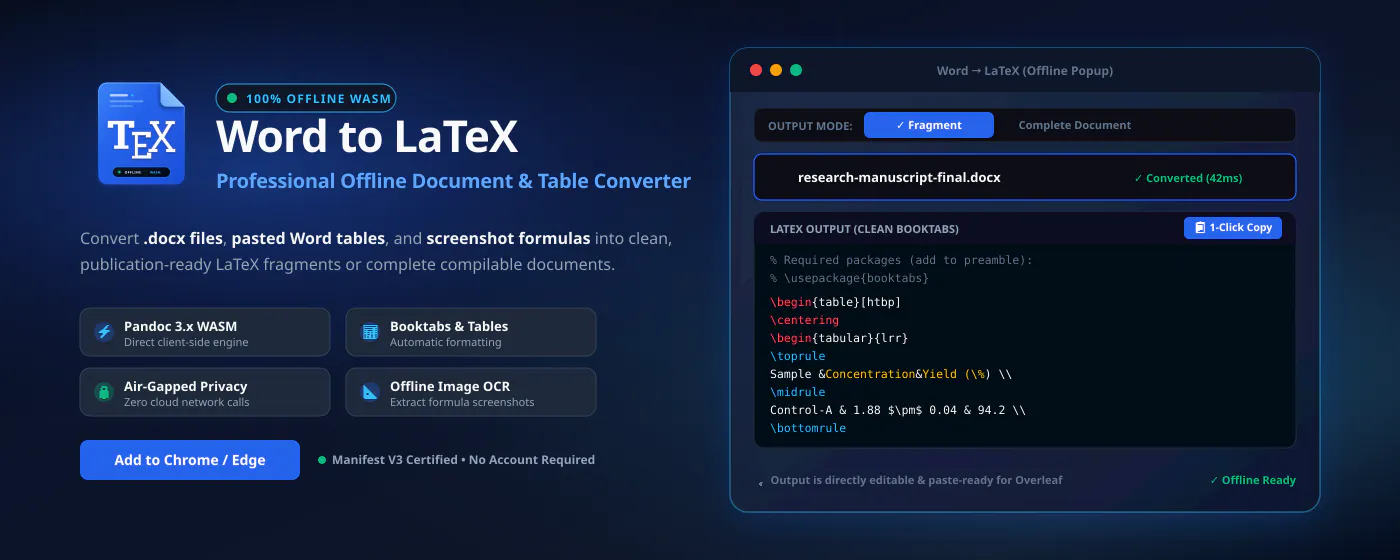Click the Pandoc lightning bolt icon

click(104, 332)
